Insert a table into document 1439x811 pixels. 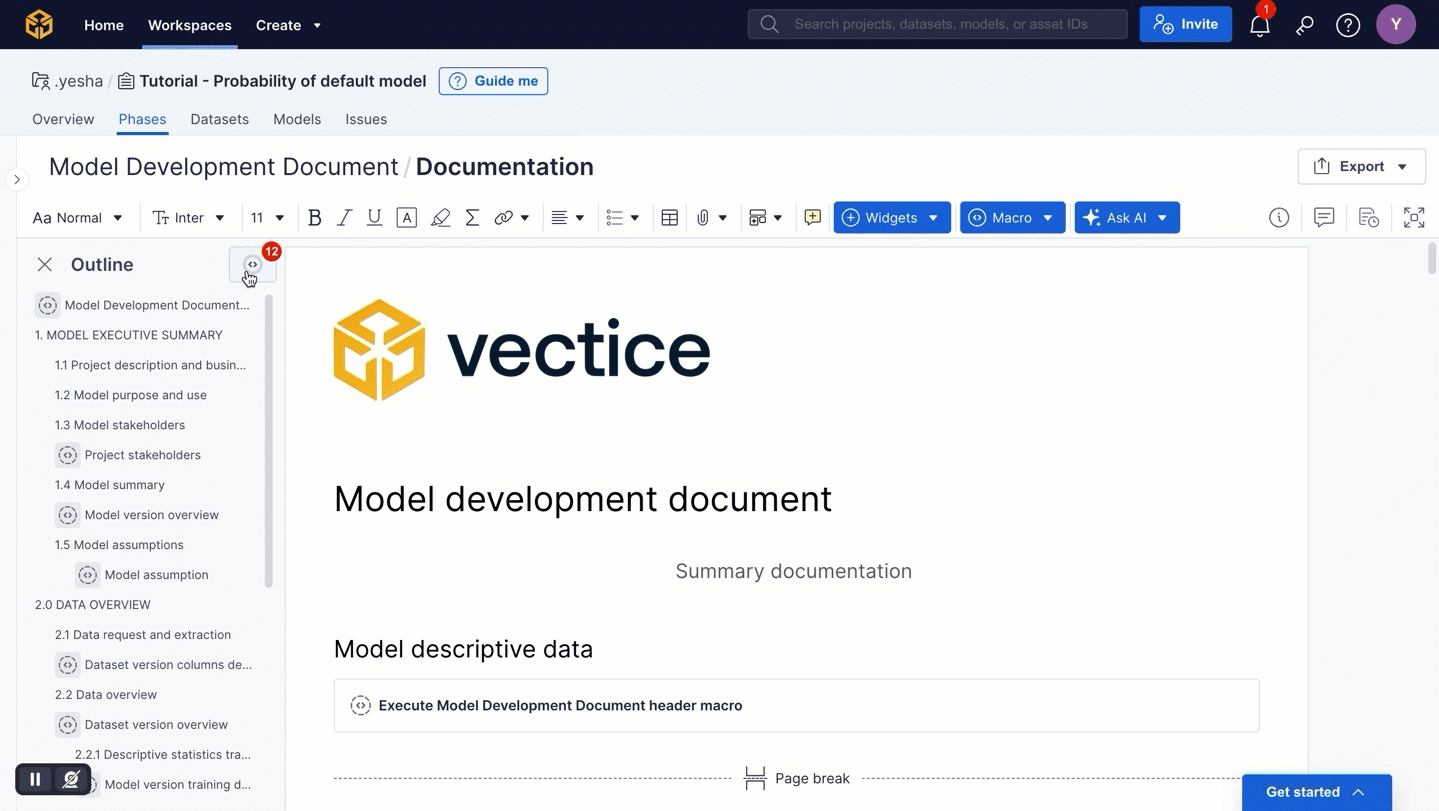tap(669, 218)
